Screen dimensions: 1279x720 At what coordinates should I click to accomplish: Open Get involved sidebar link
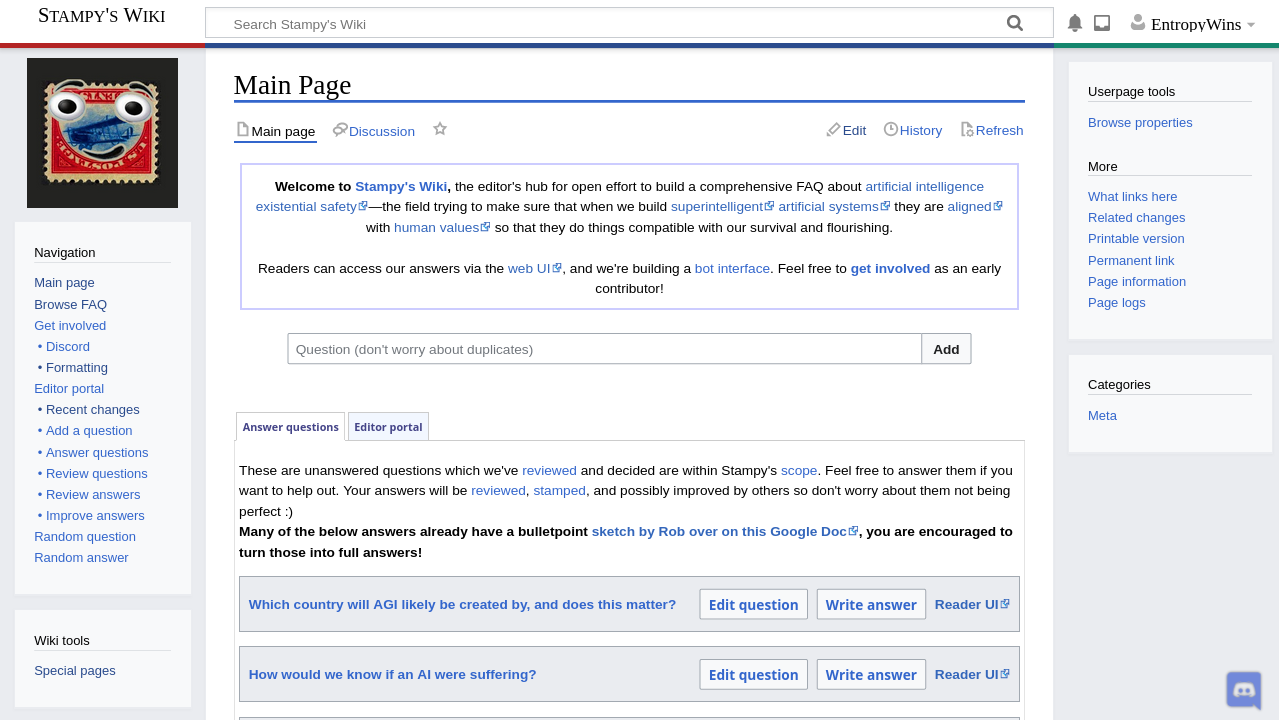[70, 325]
